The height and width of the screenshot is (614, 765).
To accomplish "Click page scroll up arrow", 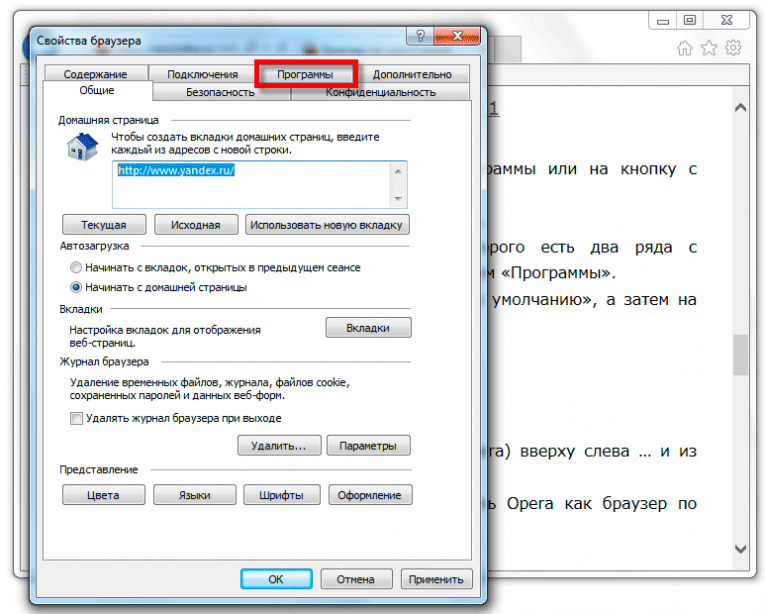I will click(x=740, y=108).
